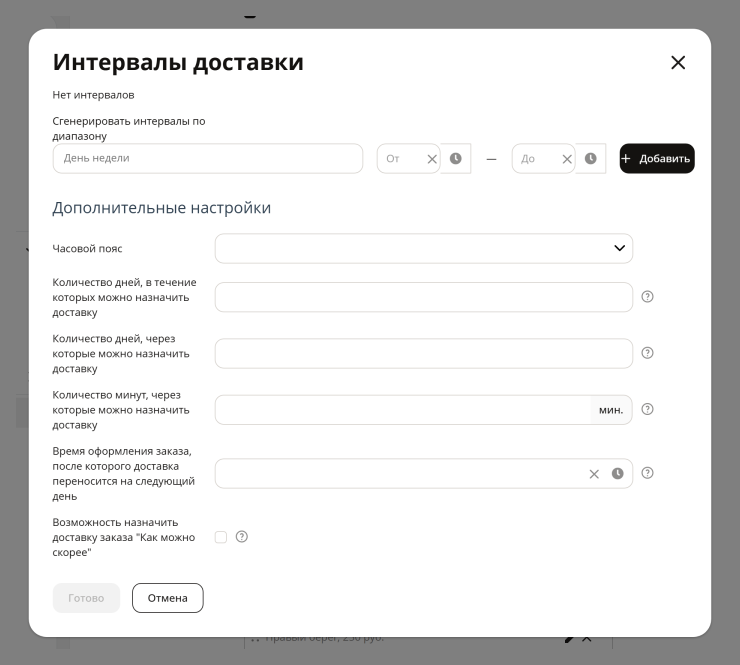Show help for 'дней, через которые' field

pyautogui.click(x=647, y=353)
